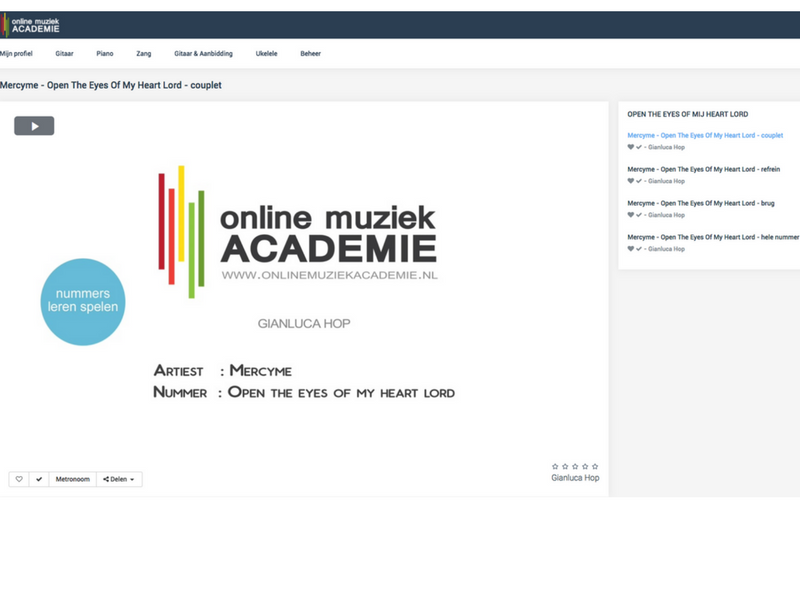Open the Zang menu
Viewport: 800px width, 600px height.
coord(144,53)
